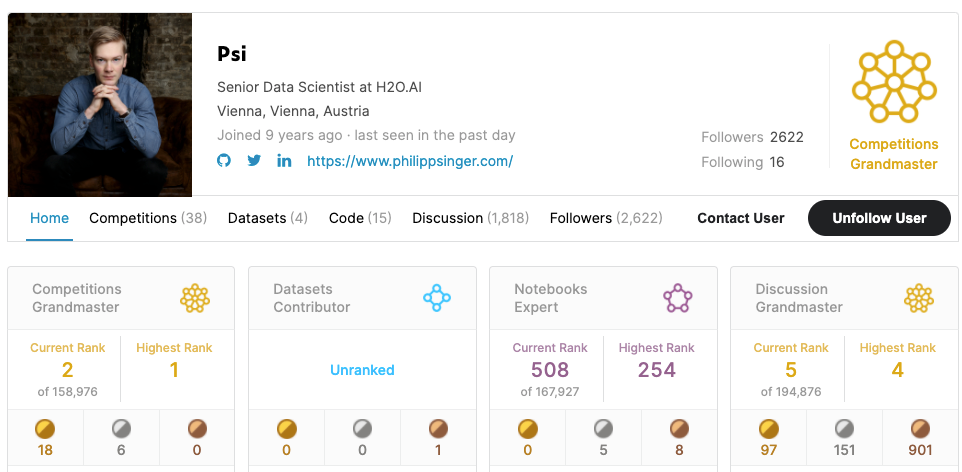962x472 pixels.
Task: Open the LinkedIn profile icon link
Action: pos(284,160)
